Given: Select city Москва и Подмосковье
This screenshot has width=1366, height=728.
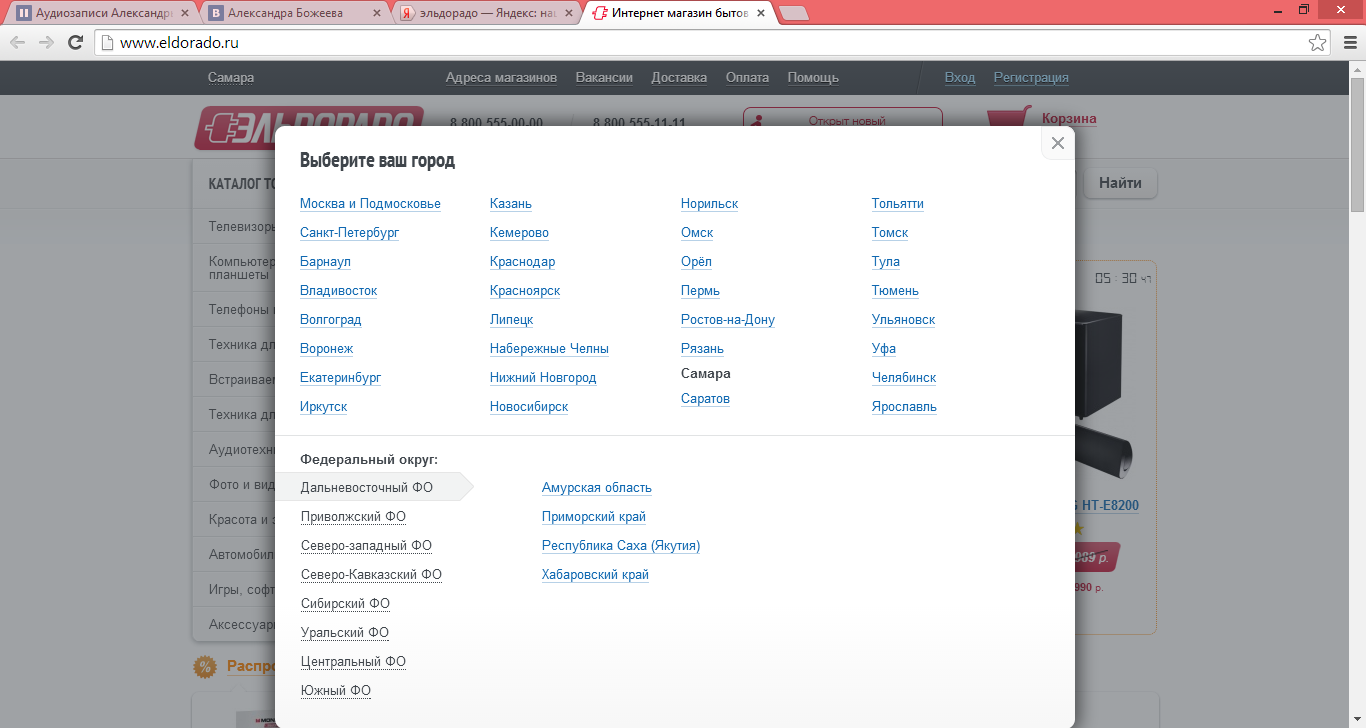Looking at the screenshot, I should (370, 204).
